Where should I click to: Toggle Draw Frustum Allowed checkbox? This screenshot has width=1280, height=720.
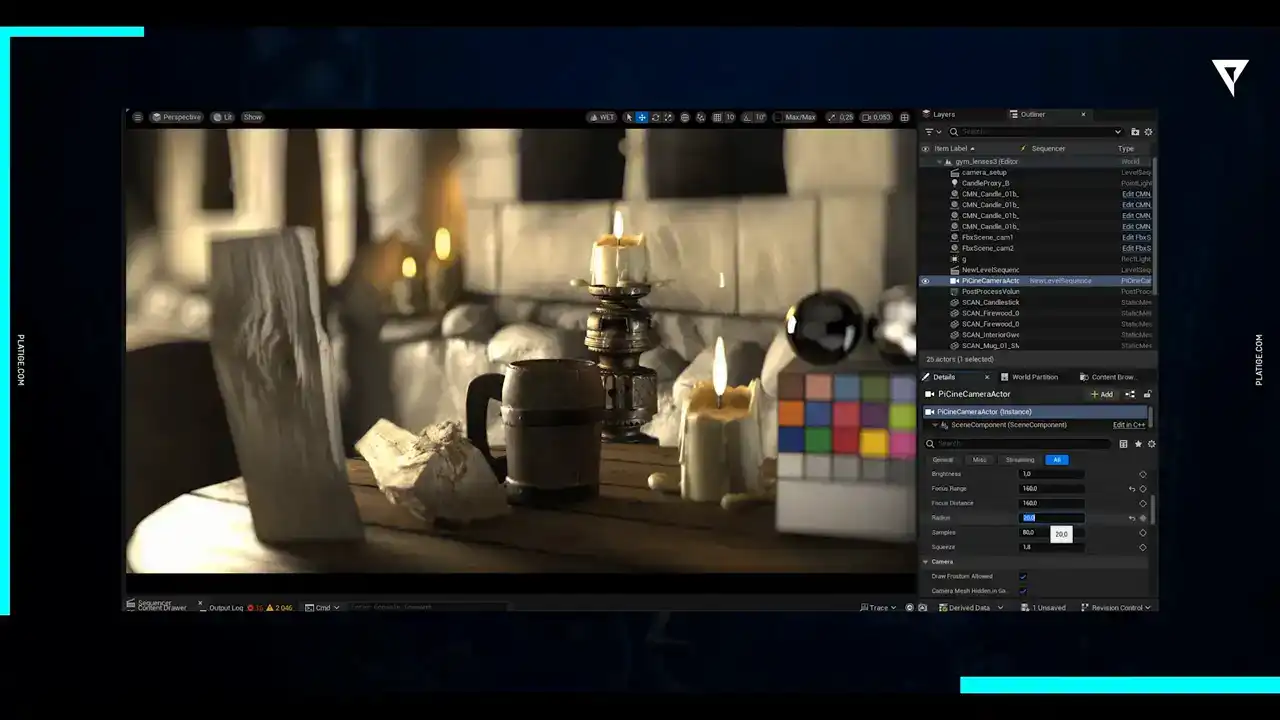pyautogui.click(x=1023, y=577)
